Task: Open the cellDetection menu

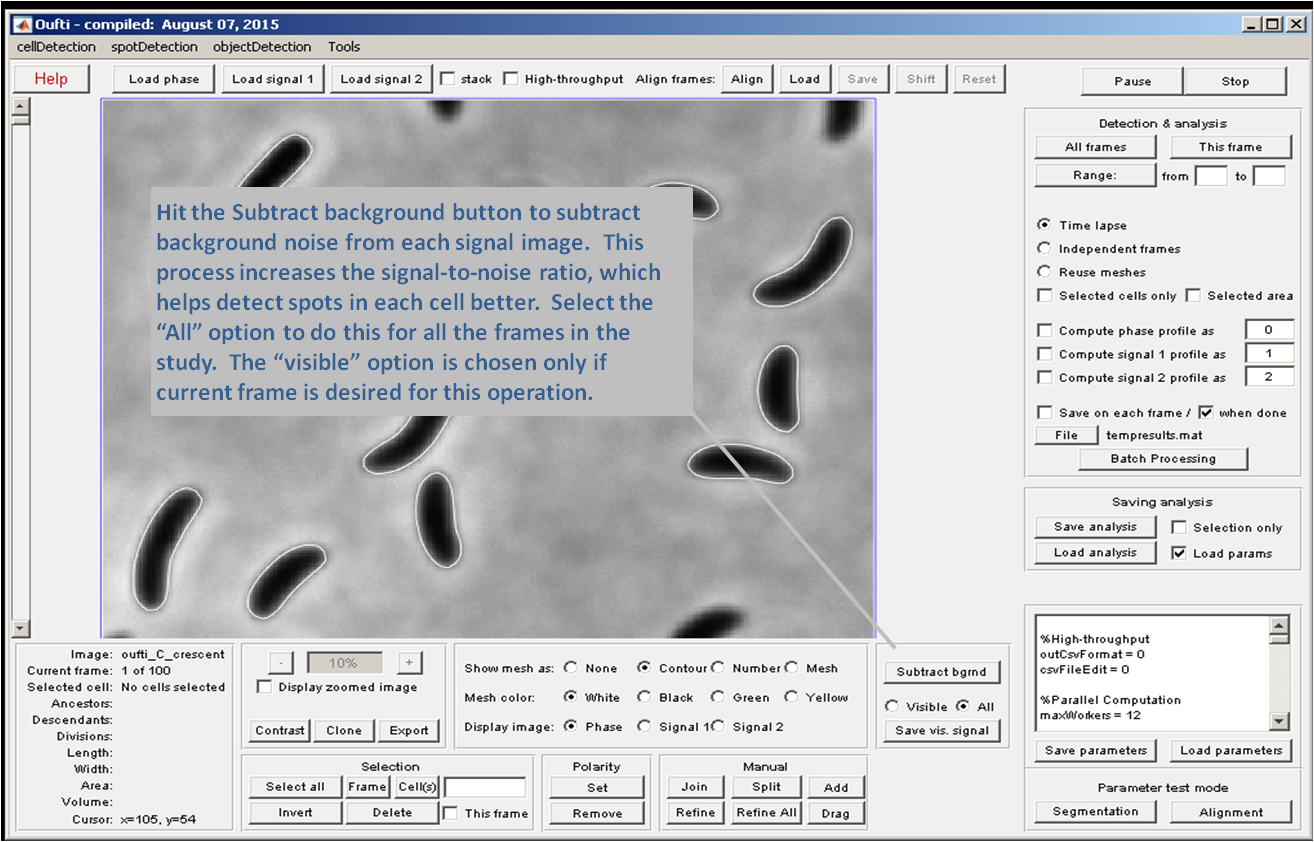Action: 57,47
